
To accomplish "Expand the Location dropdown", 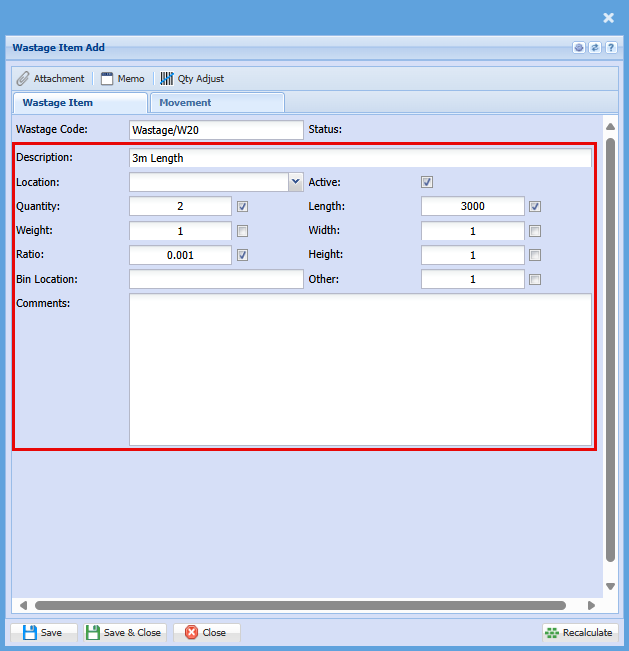I will point(295,182).
